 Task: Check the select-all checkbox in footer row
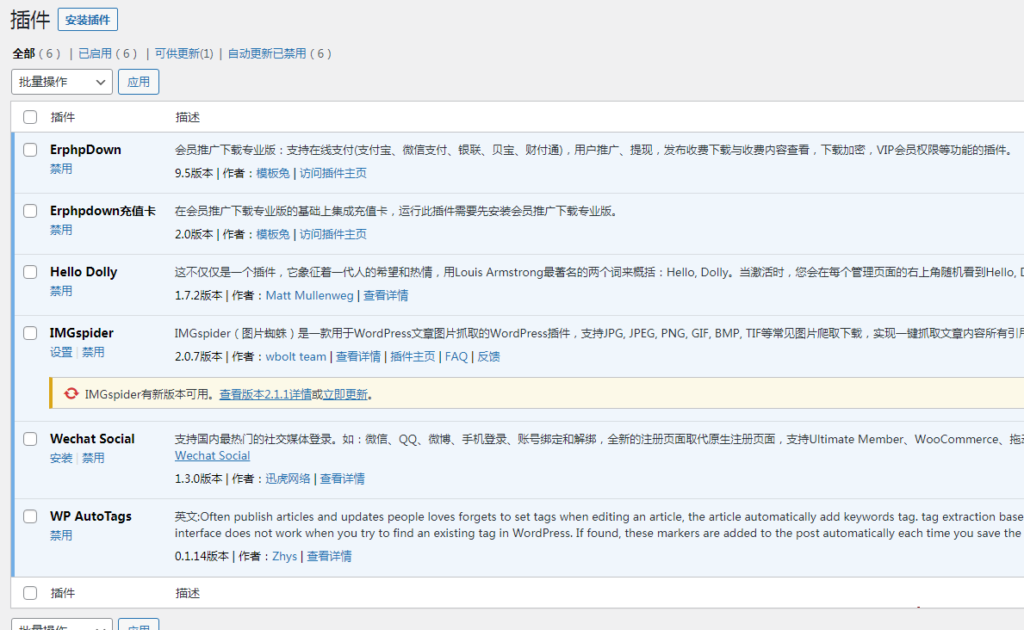pyautogui.click(x=30, y=593)
